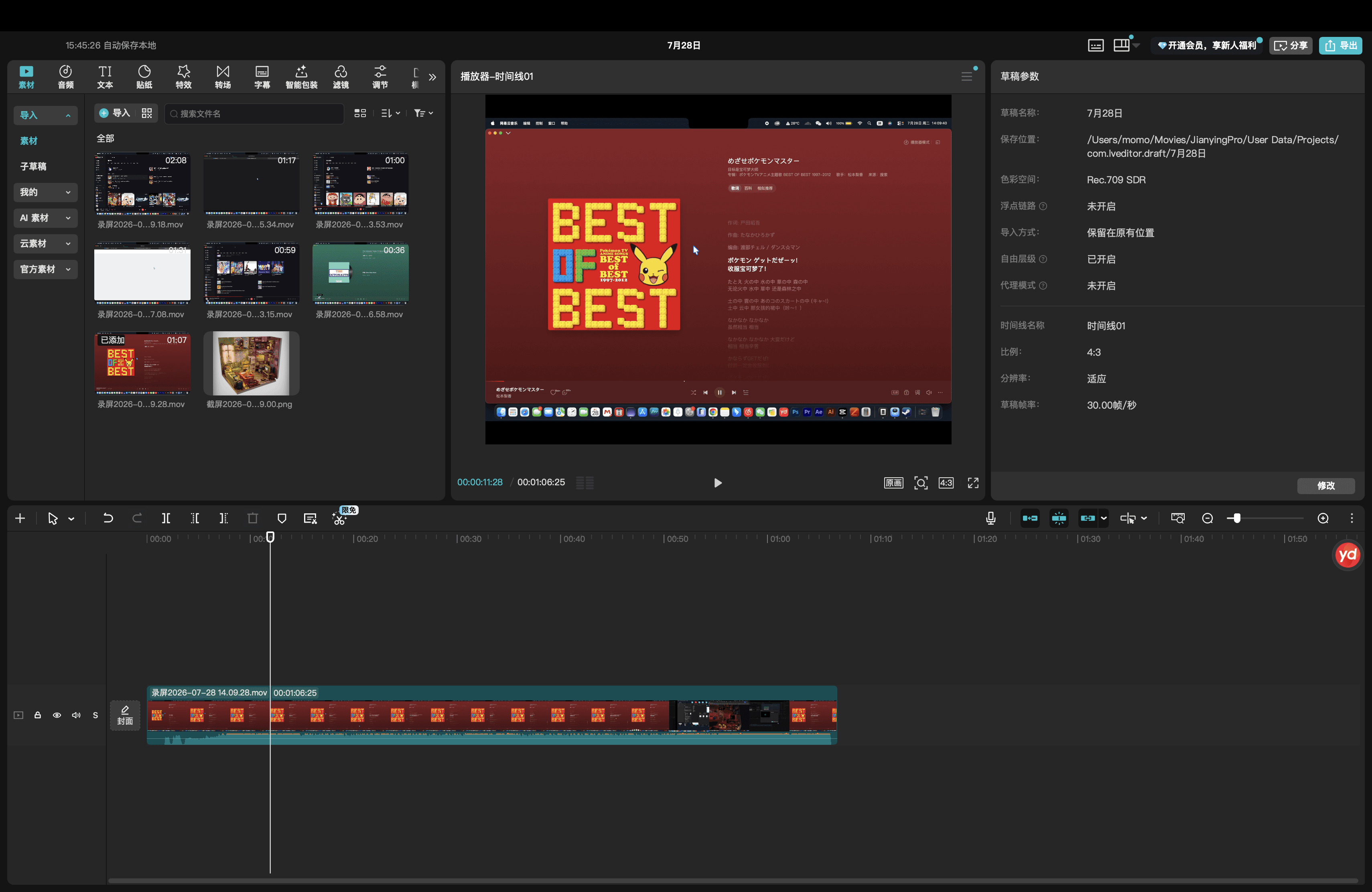The height and width of the screenshot is (892, 1372).
Task: Switch to the 转场 transitions tab
Action: click(x=223, y=77)
